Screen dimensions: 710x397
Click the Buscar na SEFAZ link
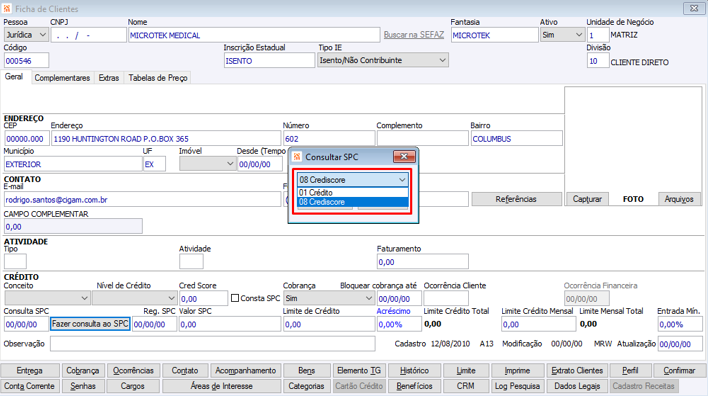[x=414, y=35]
